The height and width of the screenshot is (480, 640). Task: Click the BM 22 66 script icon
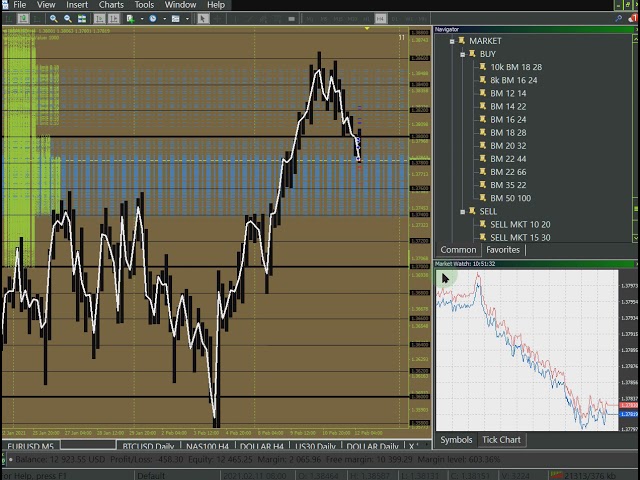(x=481, y=172)
